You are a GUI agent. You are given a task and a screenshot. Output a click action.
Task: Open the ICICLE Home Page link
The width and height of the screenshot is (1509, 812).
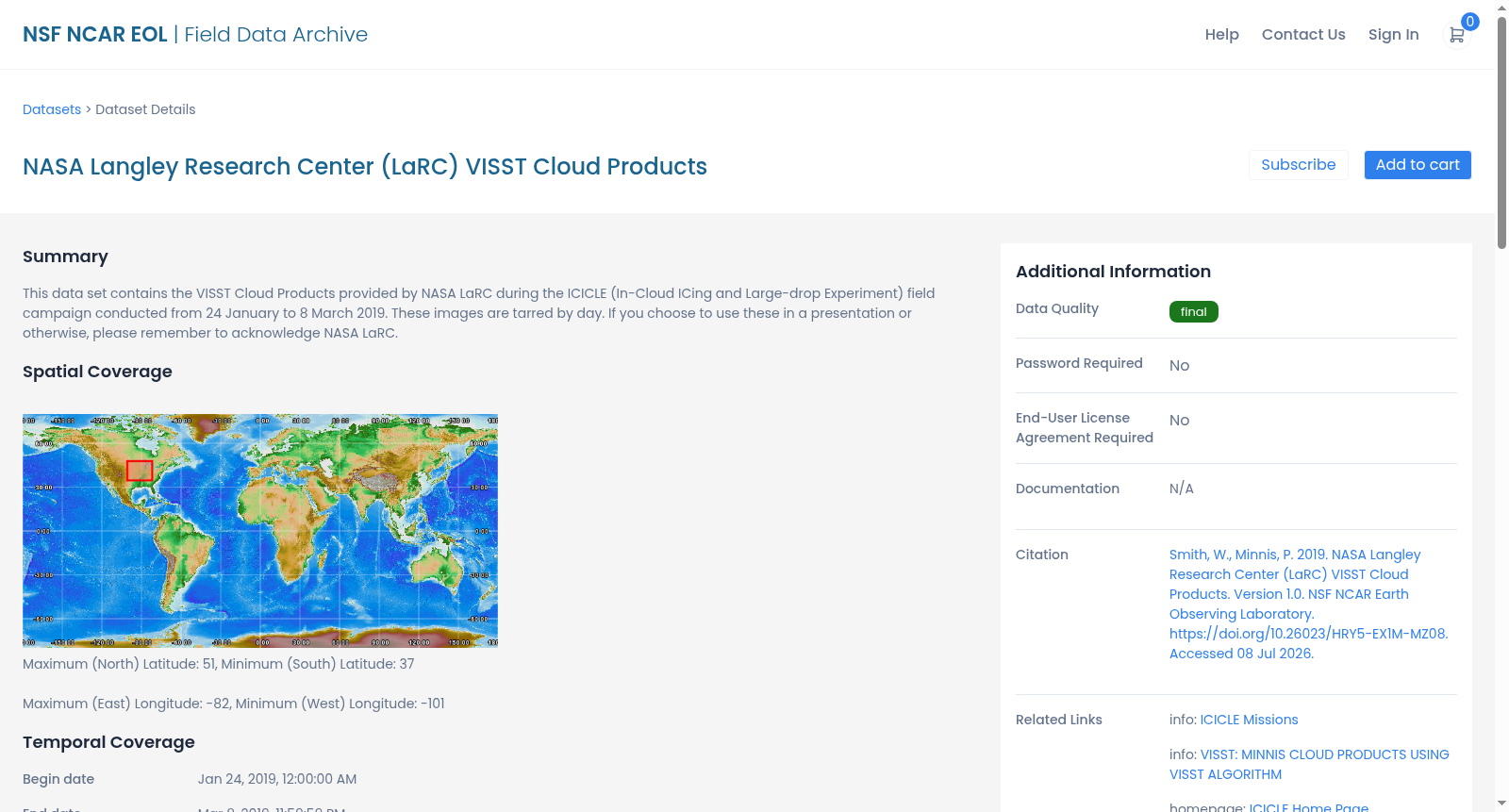tap(1308, 806)
